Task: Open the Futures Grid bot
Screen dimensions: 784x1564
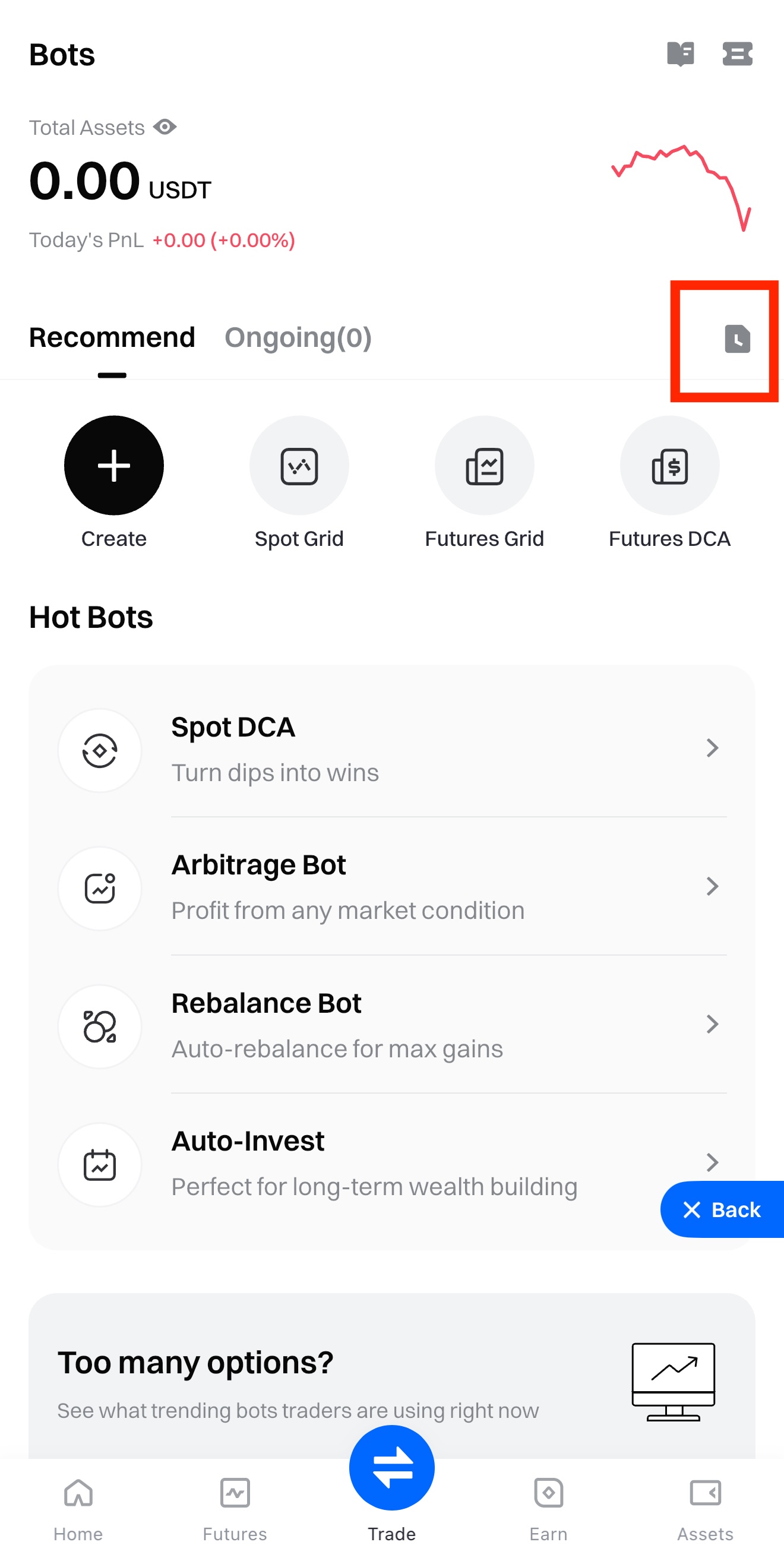Action: click(484, 465)
